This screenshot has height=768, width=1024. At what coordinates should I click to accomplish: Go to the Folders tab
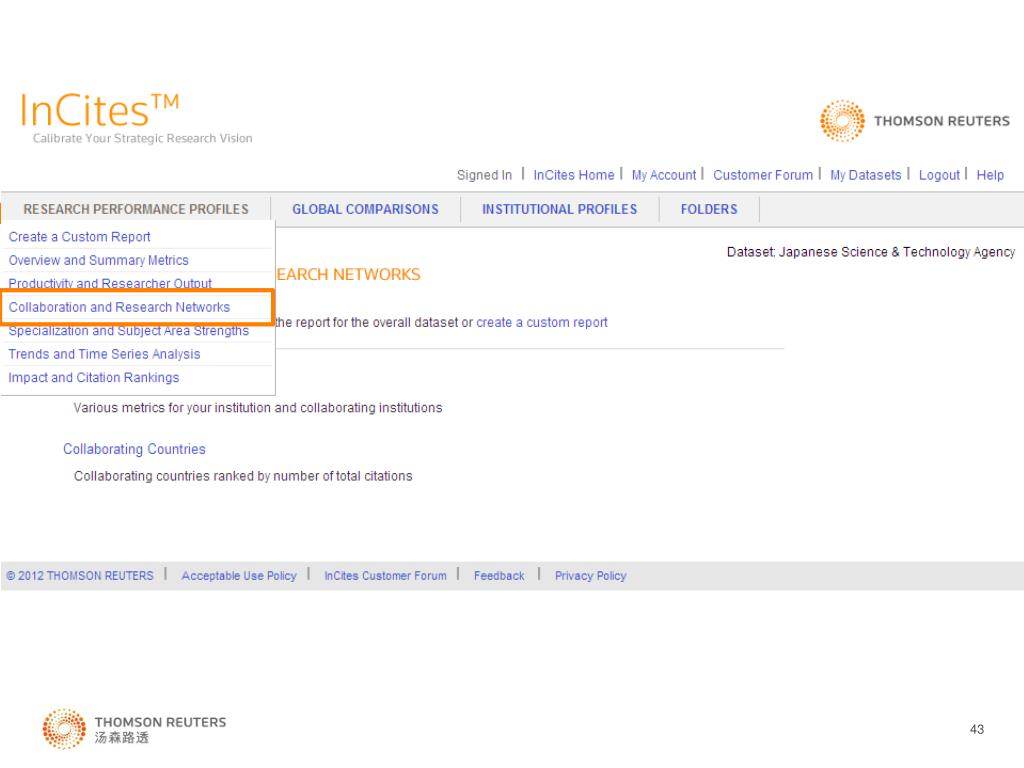point(709,209)
